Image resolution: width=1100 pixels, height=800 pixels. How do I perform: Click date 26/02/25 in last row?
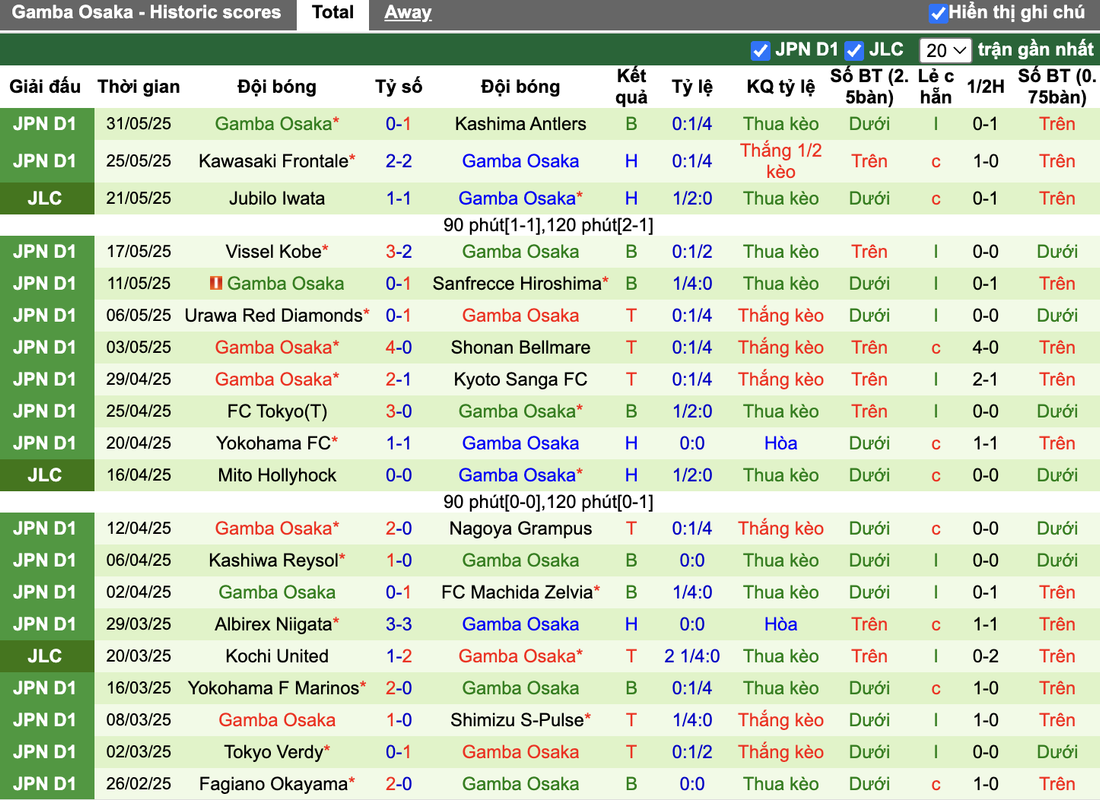(x=138, y=784)
